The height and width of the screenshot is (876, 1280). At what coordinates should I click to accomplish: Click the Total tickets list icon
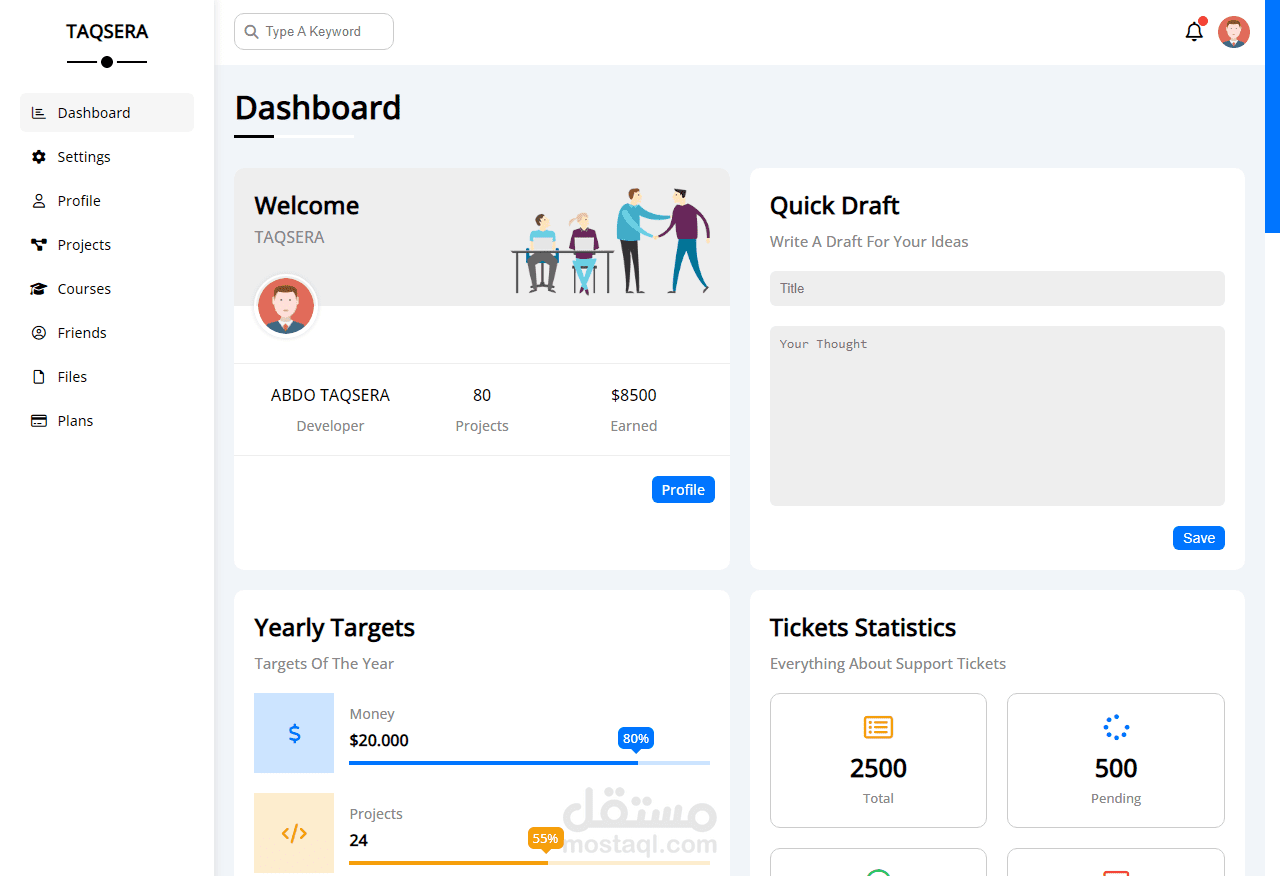878,727
